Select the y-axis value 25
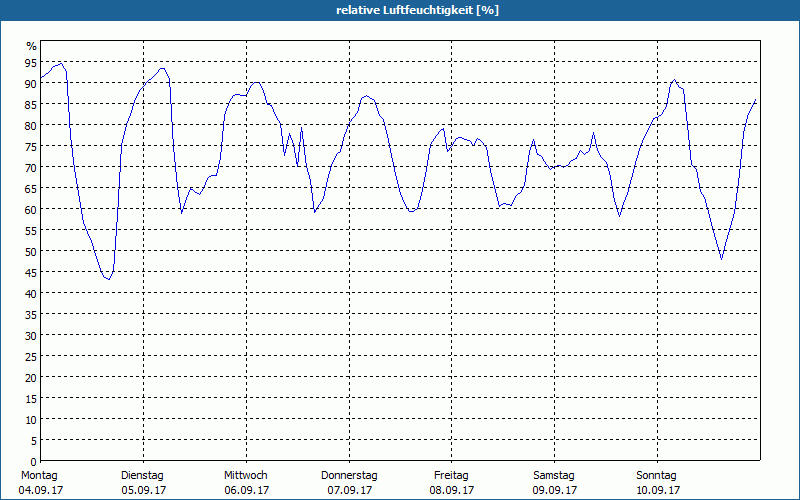Viewport: 800px width, 500px height. 31,357
